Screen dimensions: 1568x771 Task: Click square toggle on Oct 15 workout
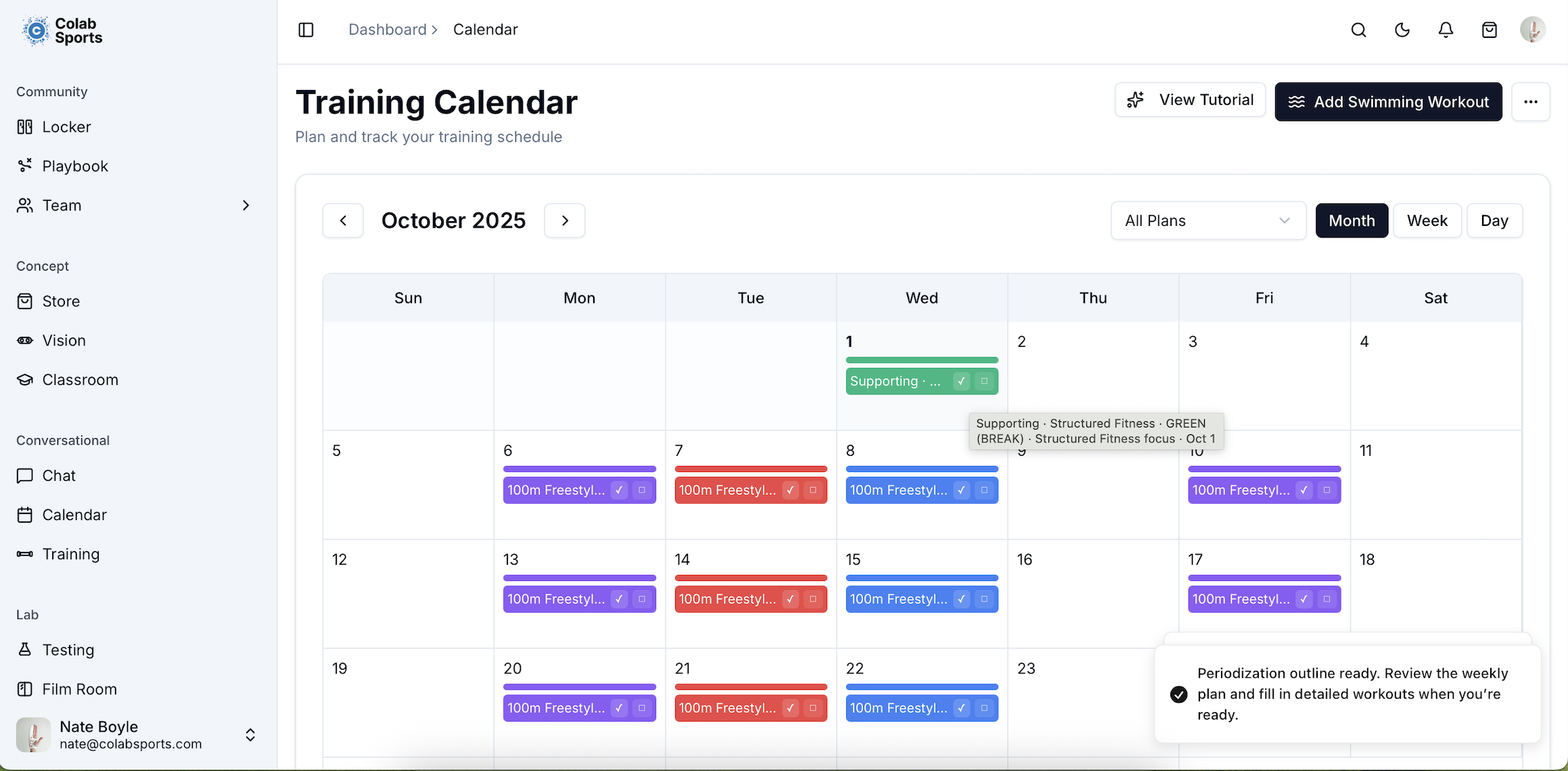tap(984, 599)
